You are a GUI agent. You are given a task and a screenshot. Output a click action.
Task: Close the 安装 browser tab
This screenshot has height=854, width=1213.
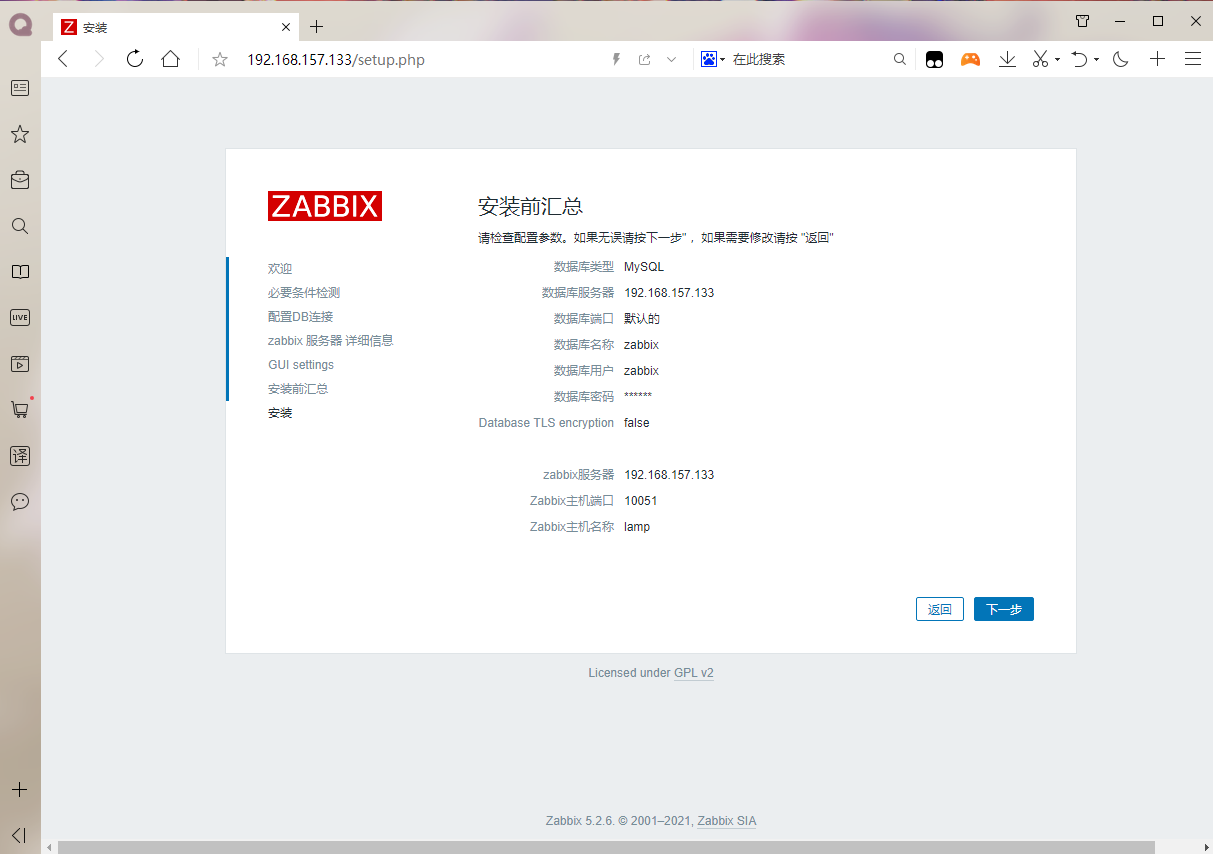[x=286, y=27]
